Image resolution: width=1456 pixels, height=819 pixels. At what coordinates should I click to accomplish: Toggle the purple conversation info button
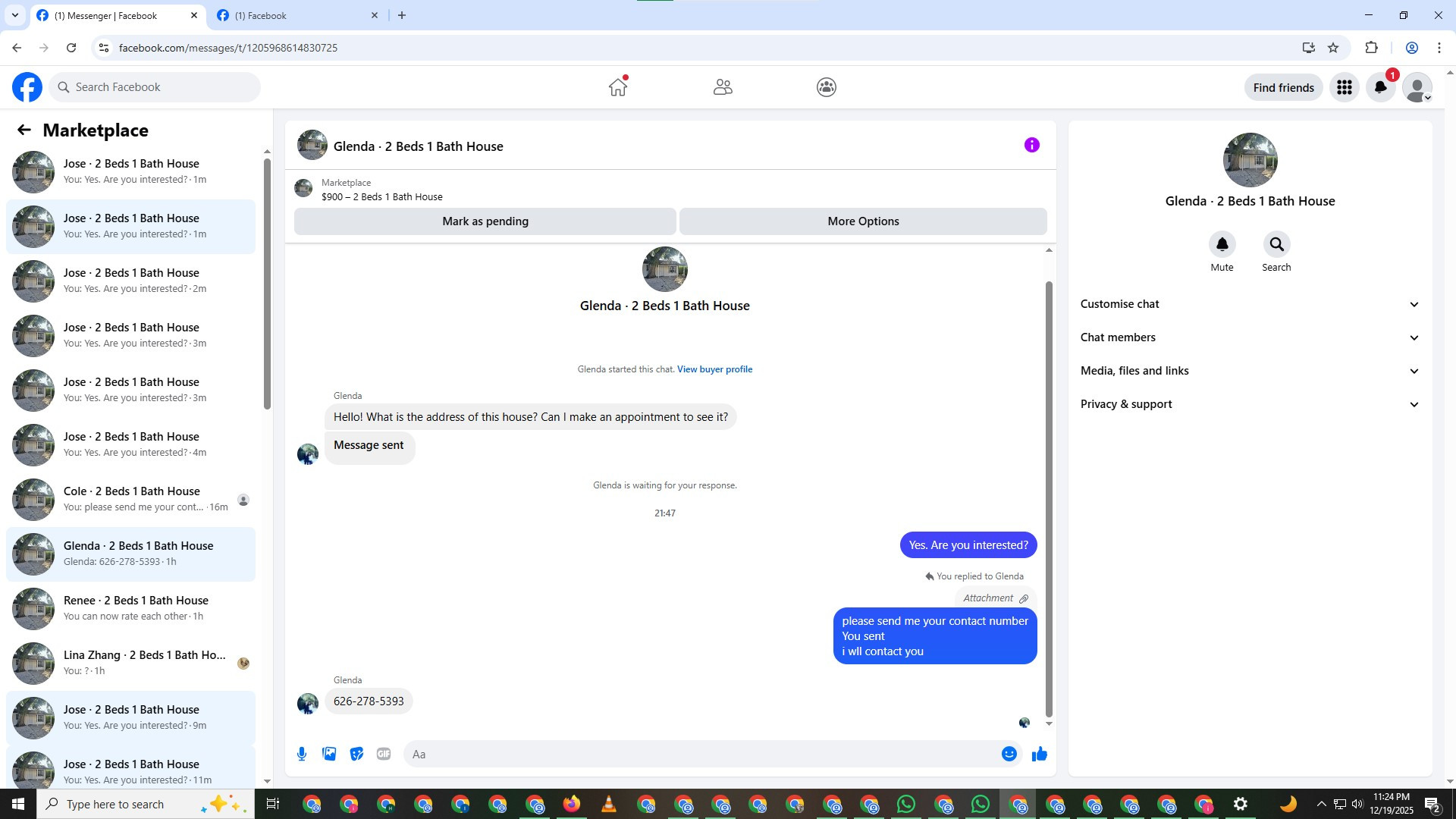coord(1031,145)
